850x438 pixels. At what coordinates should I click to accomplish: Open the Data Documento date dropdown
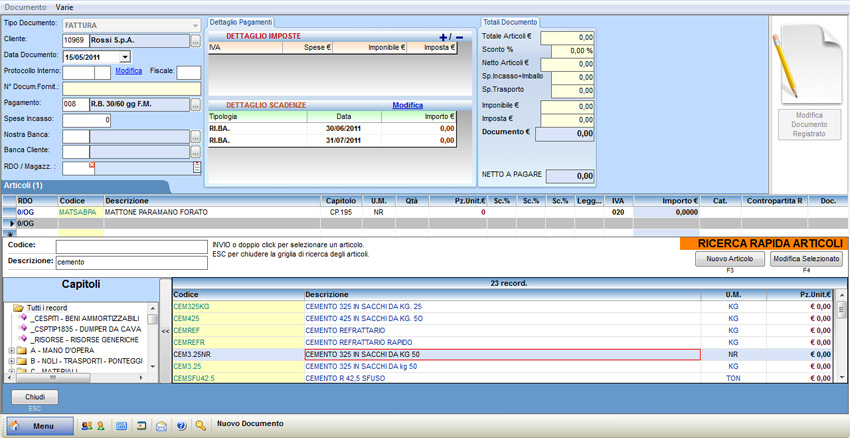coord(125,57)
